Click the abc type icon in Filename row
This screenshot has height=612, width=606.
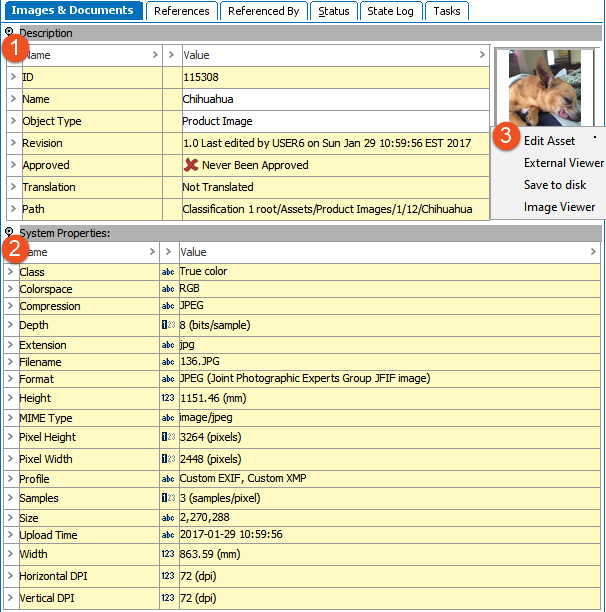[x=168, y=362]
